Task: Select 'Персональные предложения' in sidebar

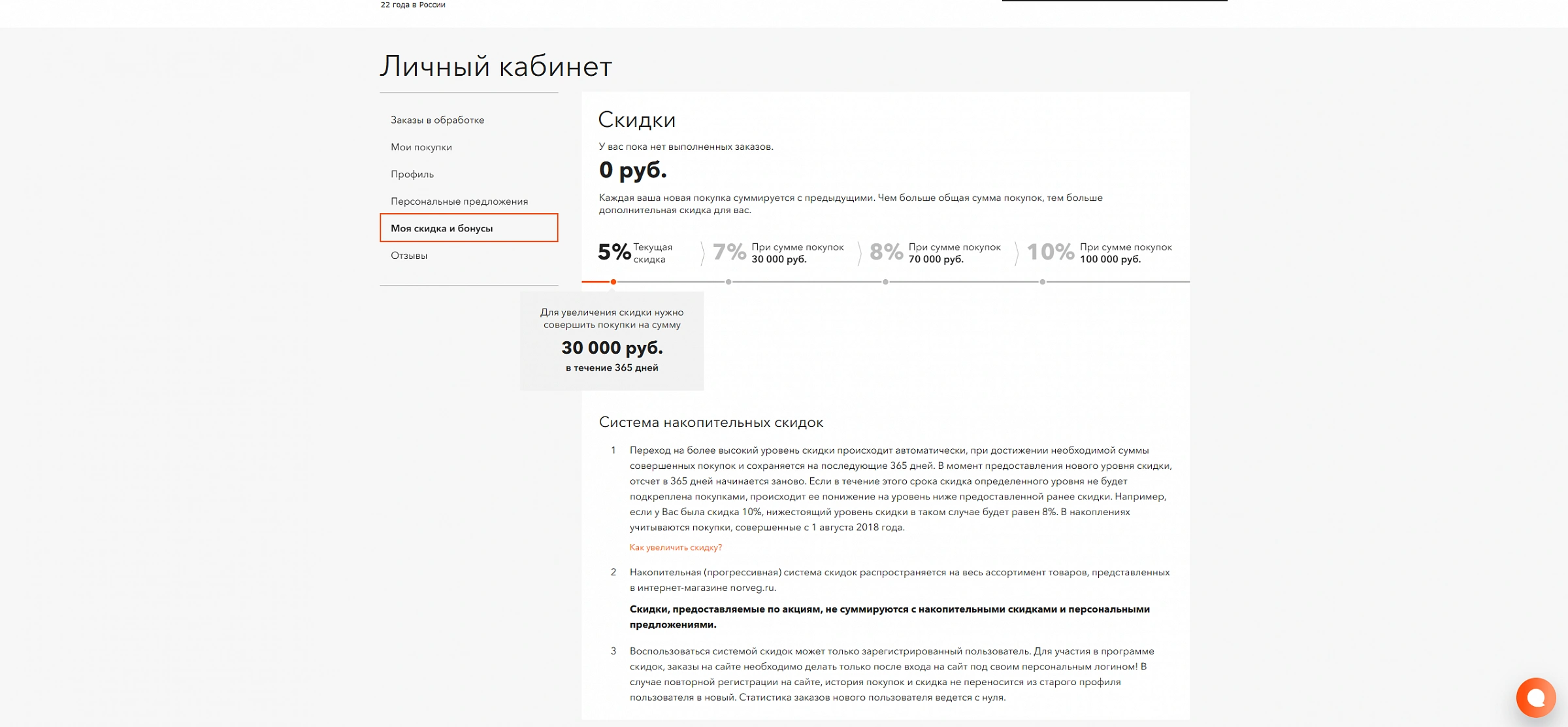Action: 459,201
